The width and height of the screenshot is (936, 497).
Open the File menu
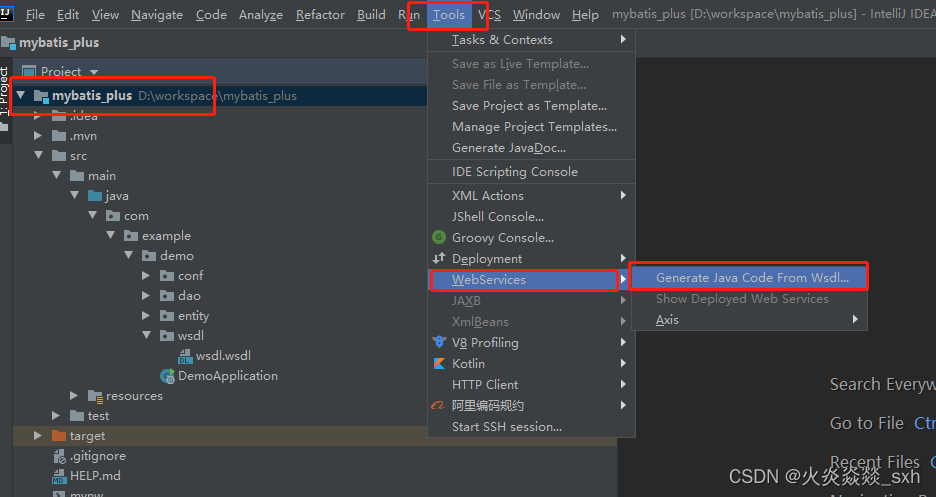(x=35, y=14)
